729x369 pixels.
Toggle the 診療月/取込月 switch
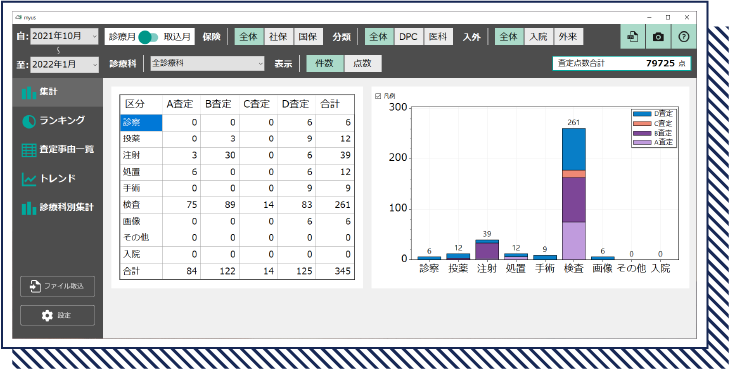tap(149, 37)
